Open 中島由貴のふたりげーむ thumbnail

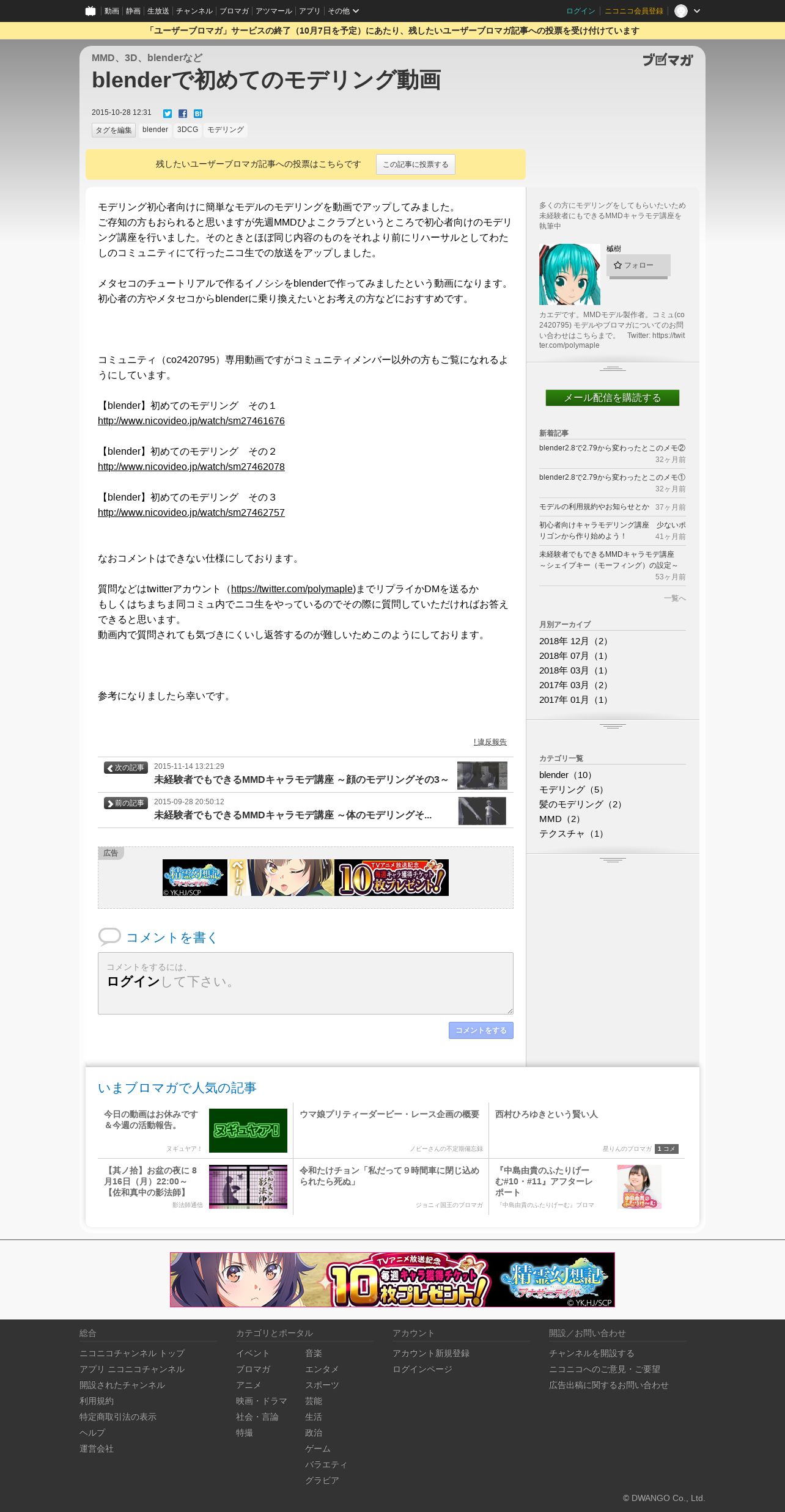pos(639,1187)
